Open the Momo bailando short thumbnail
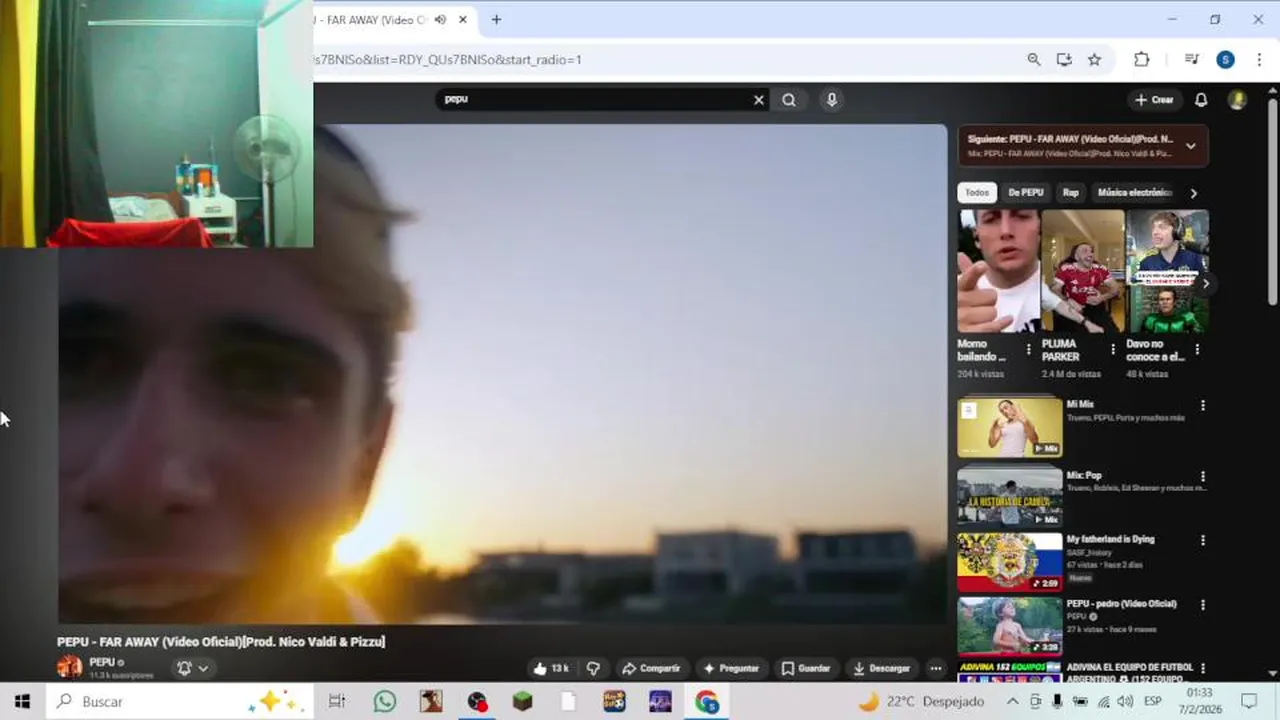This screenshot has width=1280, height=720. click(x=998, y=271)
